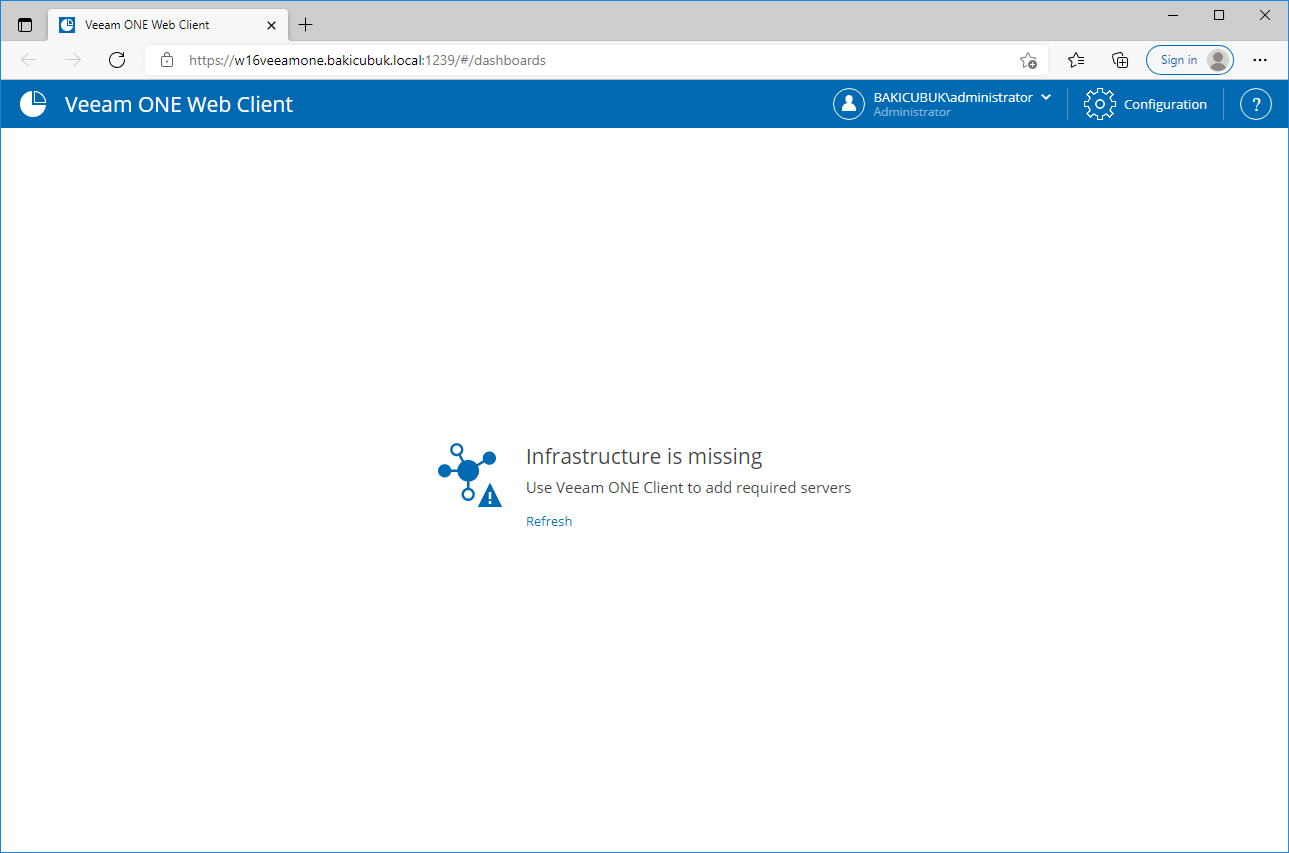Screen dimensions: 1289x853
Task: Select the Veeam ONE Web Client tab
Action: tap(168, 24)
